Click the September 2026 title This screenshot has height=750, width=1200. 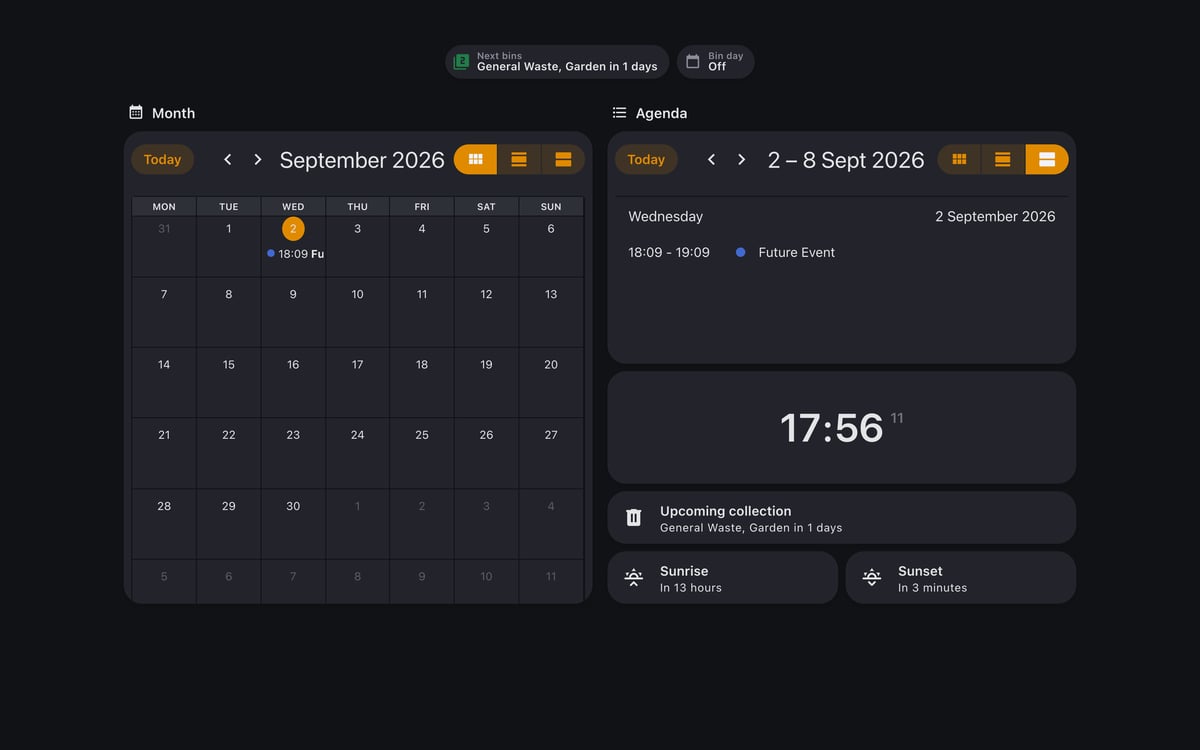tap(362, 160)
